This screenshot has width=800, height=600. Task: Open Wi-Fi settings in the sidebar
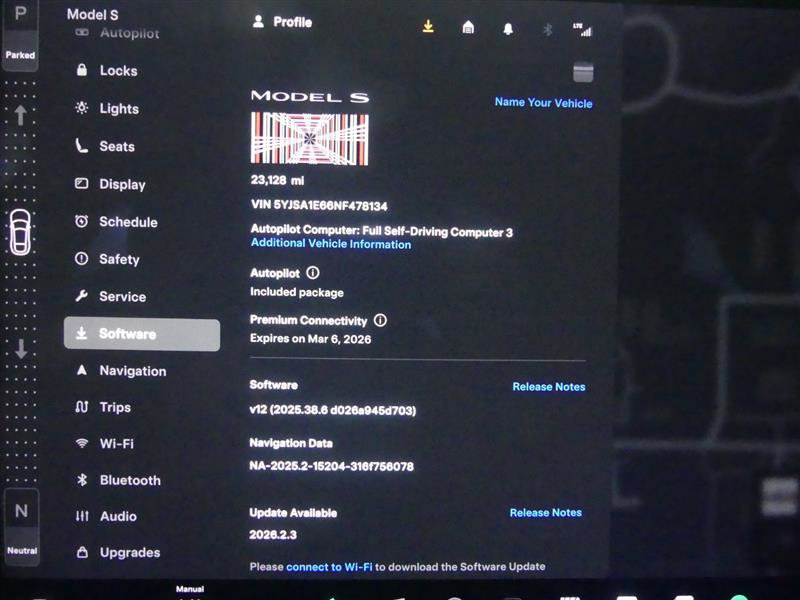point(113,443)
